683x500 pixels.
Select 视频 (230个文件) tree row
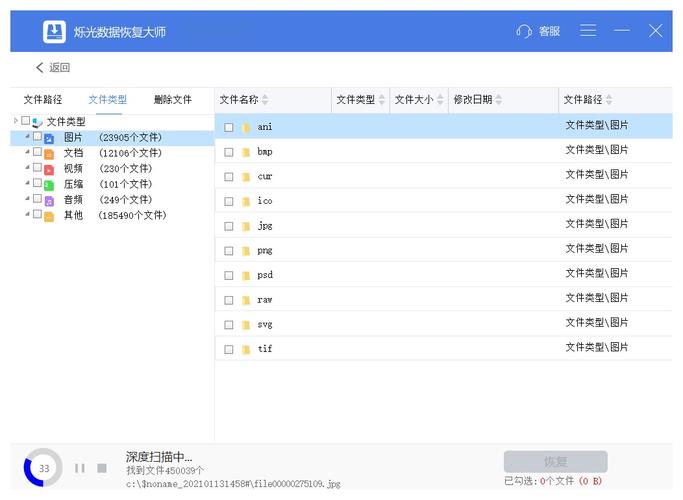112,169
